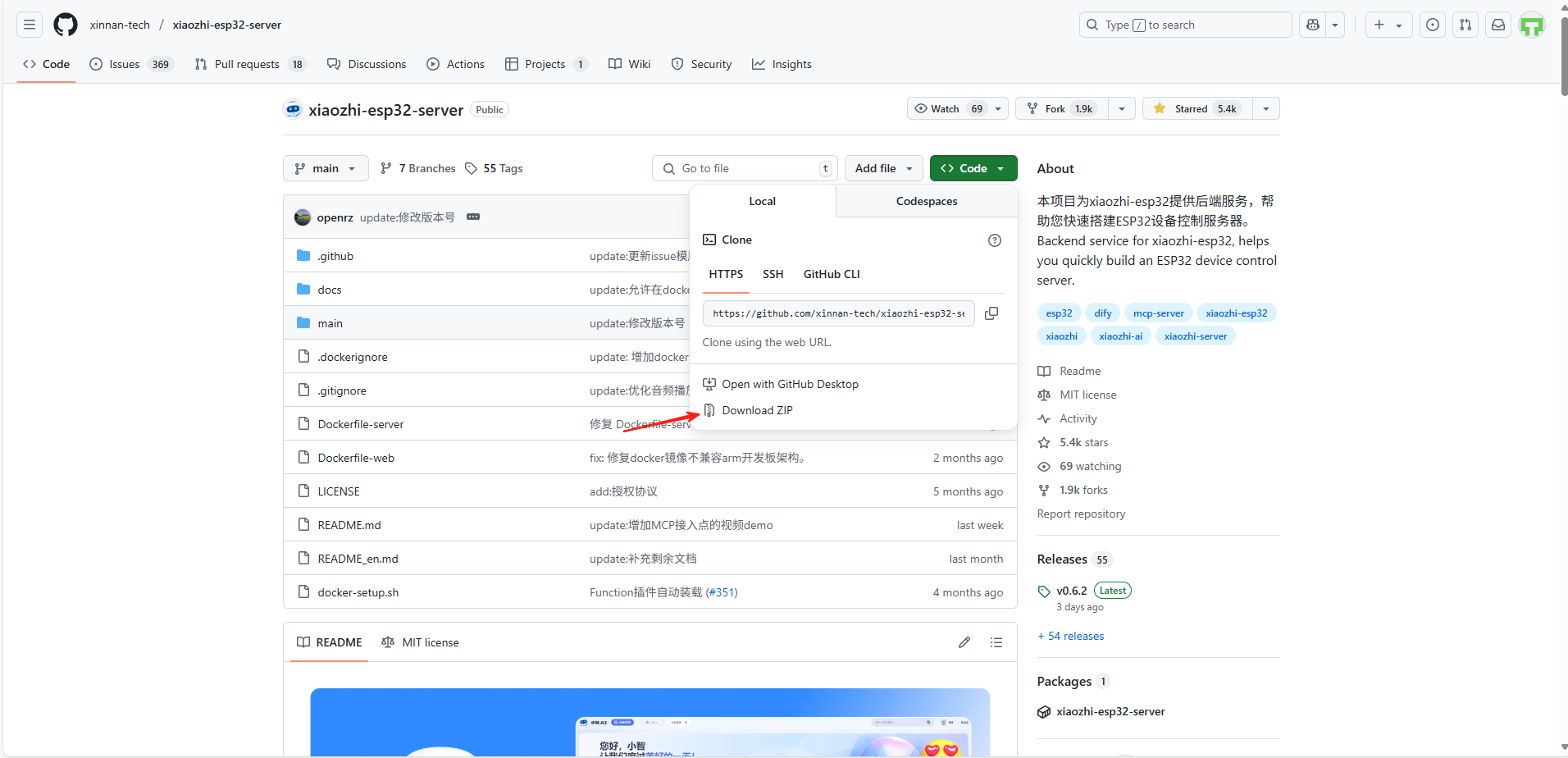View the 55 Tags link

[x=494, y=168]
